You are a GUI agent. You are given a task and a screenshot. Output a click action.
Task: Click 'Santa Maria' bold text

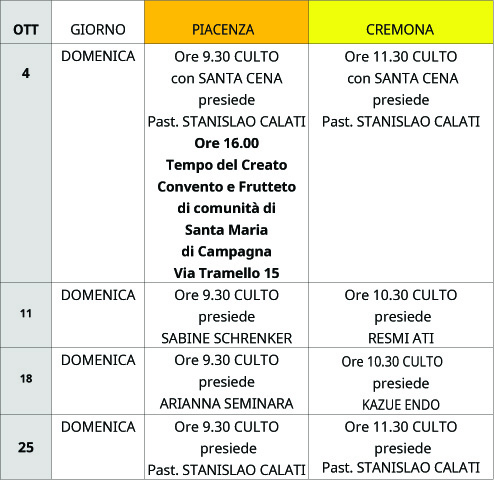pyautogui.click(x=227, y=230)
